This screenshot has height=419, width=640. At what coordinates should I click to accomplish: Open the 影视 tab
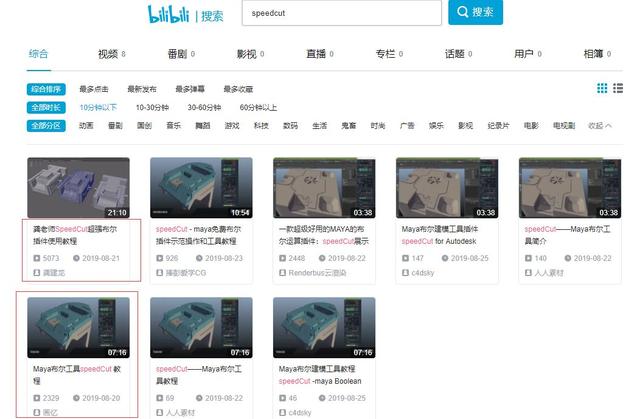[x=250, y=54]
